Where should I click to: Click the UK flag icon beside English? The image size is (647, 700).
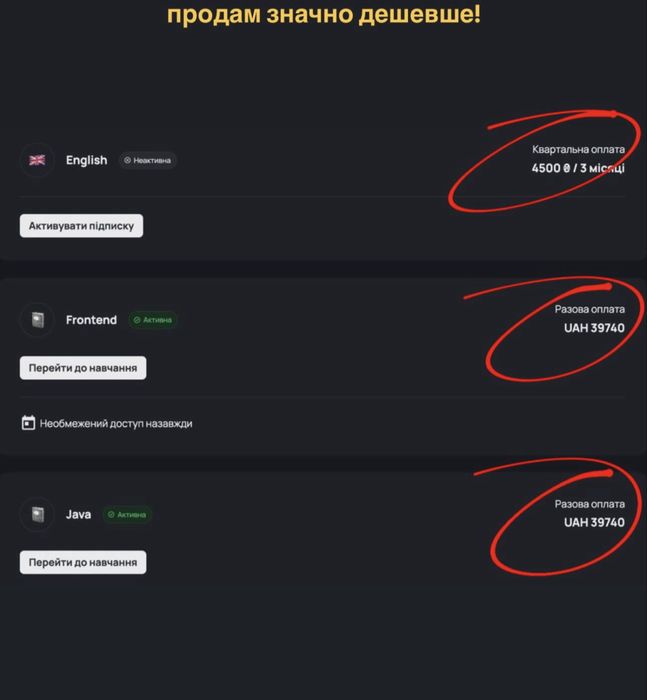38,160
